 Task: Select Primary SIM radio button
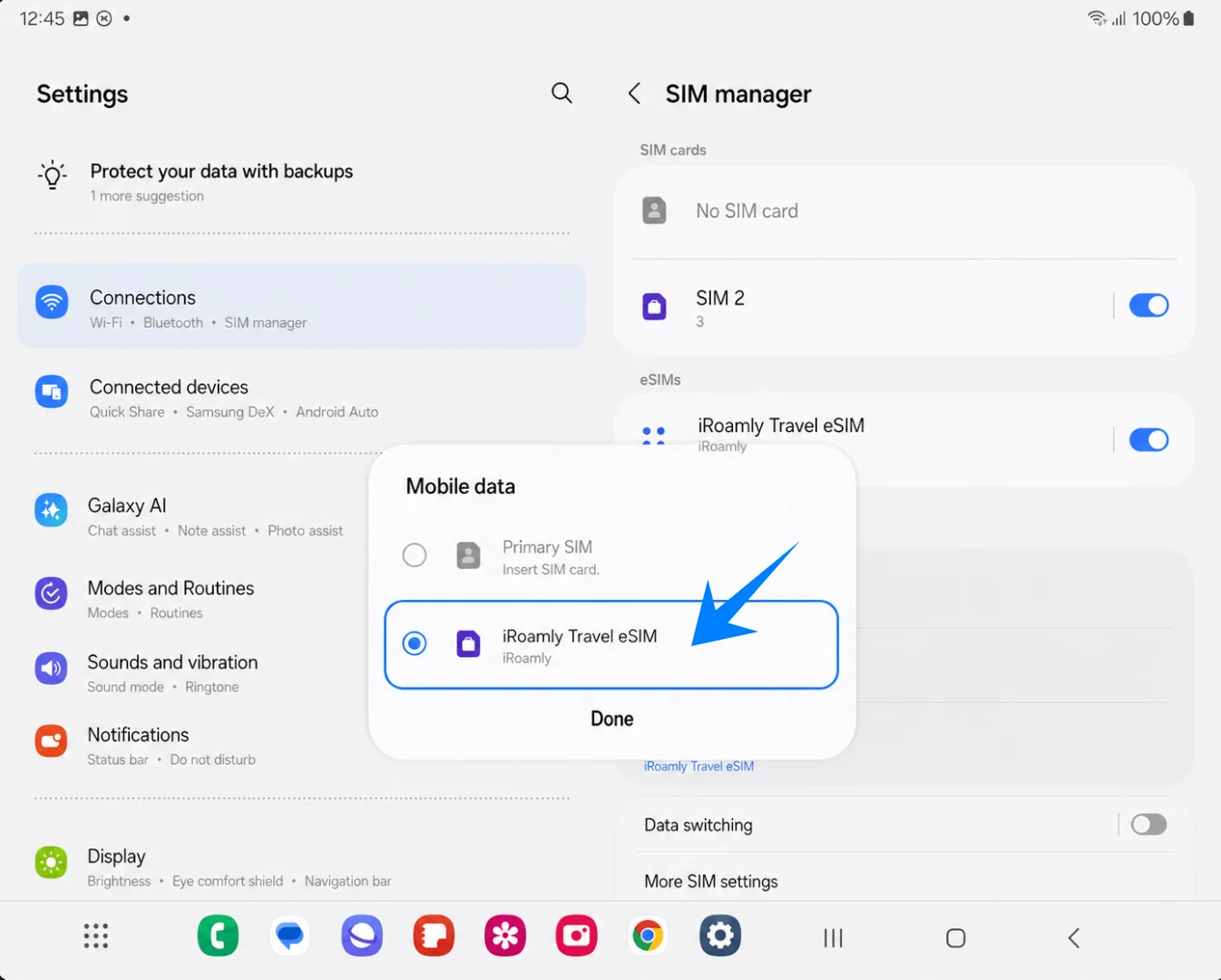click(415, 555)
